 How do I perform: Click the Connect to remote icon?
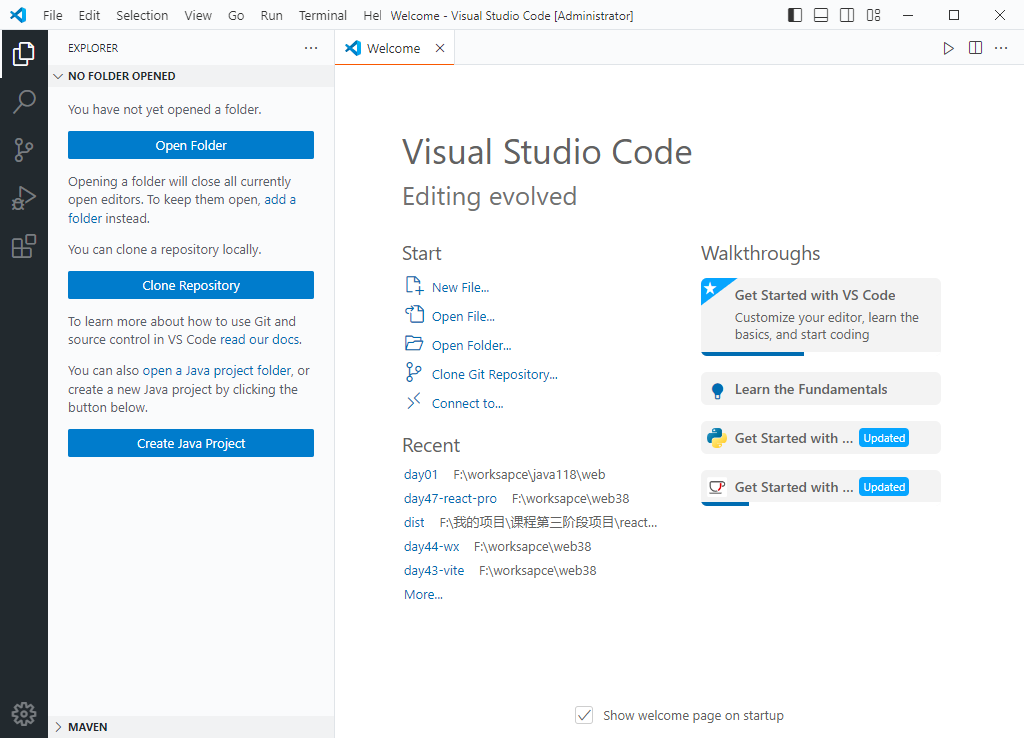point(413,402)
